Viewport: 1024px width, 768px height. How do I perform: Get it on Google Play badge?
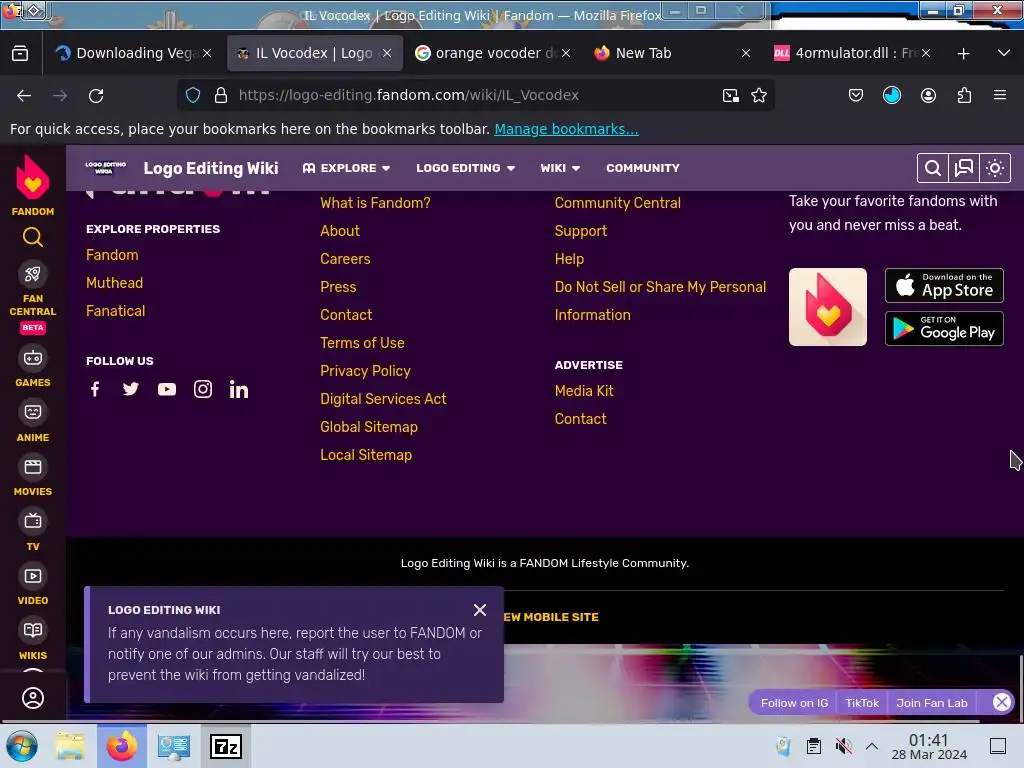944,328
